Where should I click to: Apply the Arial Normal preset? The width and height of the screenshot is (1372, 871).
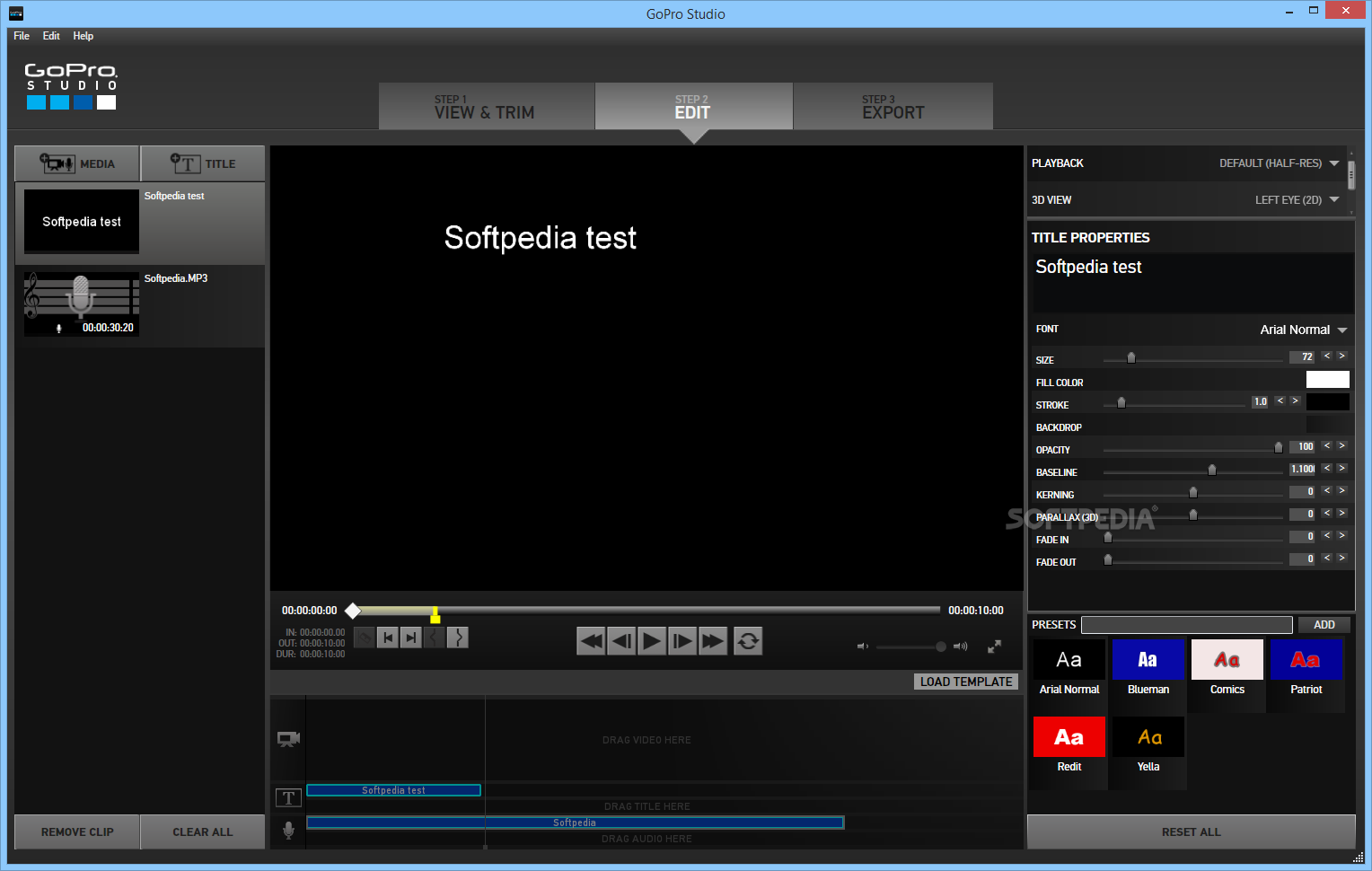[1069, 669]
